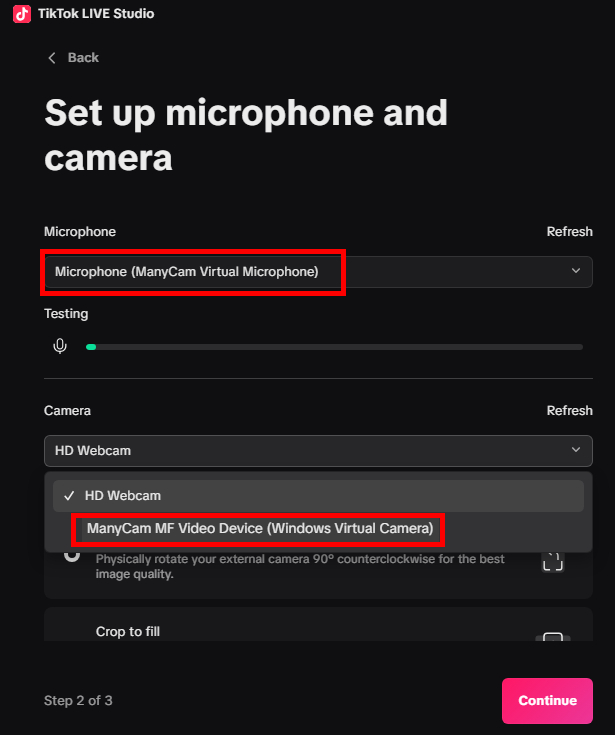Expand the microphone dropdown chevron
This screenshot has width=615, height=735.
575,271
